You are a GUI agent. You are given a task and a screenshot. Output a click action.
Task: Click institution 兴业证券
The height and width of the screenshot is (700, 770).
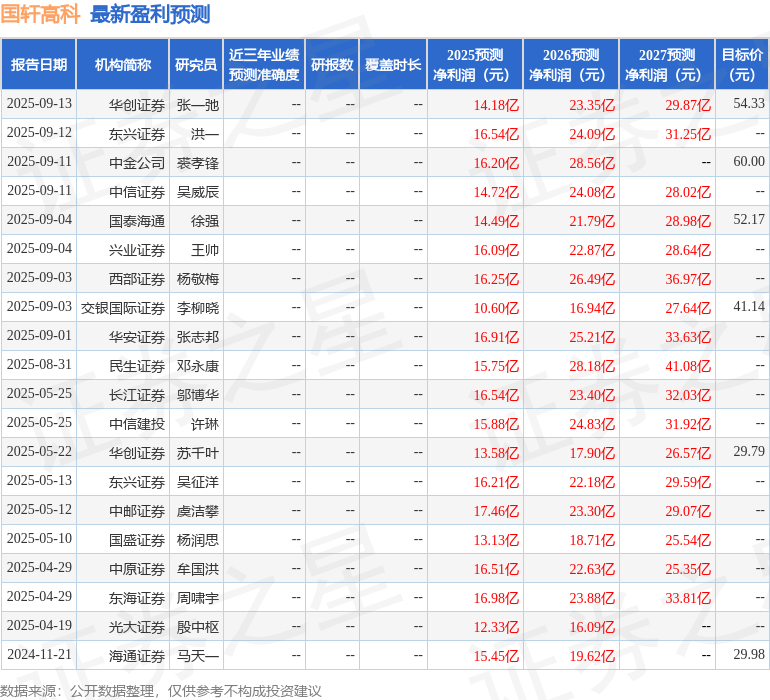137,250
